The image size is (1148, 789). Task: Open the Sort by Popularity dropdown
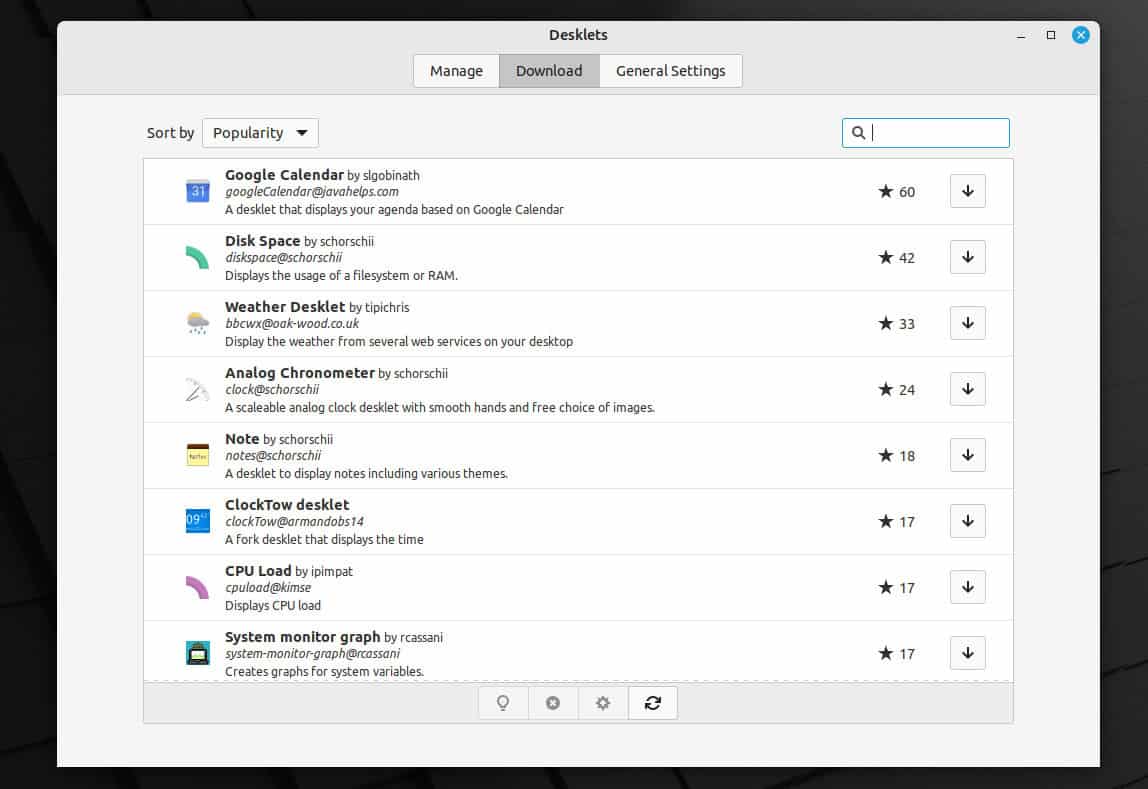pos(260,133)
